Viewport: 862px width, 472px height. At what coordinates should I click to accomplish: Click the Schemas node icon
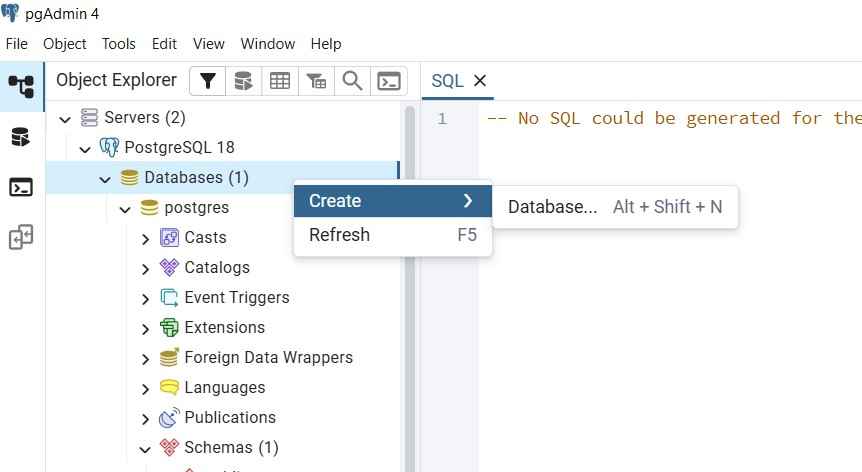pyautogui.click(x=169, y=447)
